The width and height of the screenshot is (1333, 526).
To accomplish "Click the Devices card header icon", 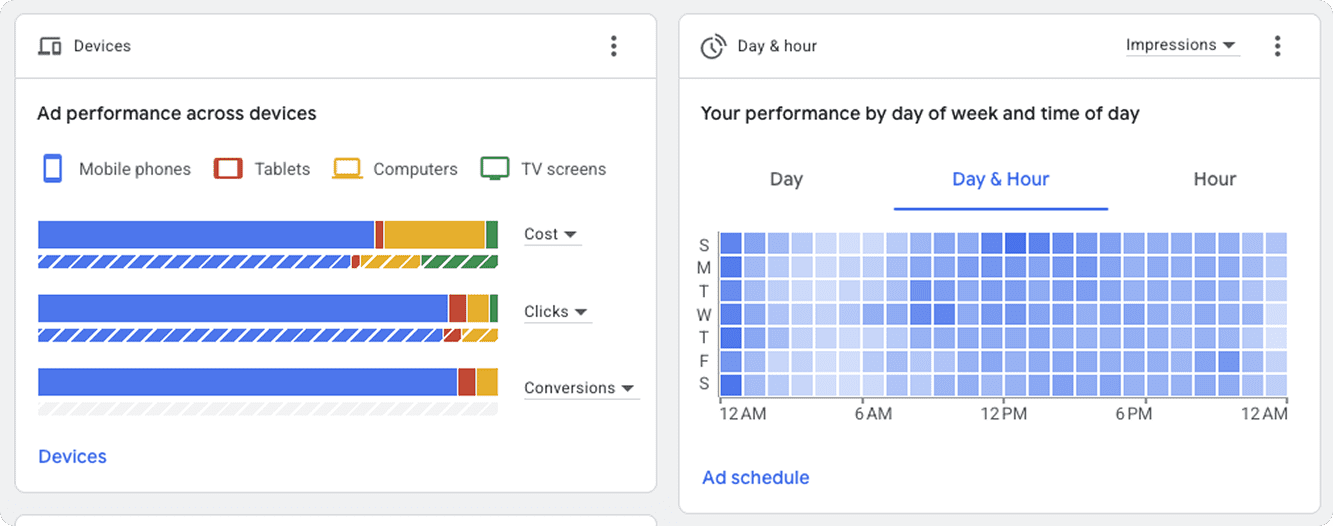I will (49, 46).
